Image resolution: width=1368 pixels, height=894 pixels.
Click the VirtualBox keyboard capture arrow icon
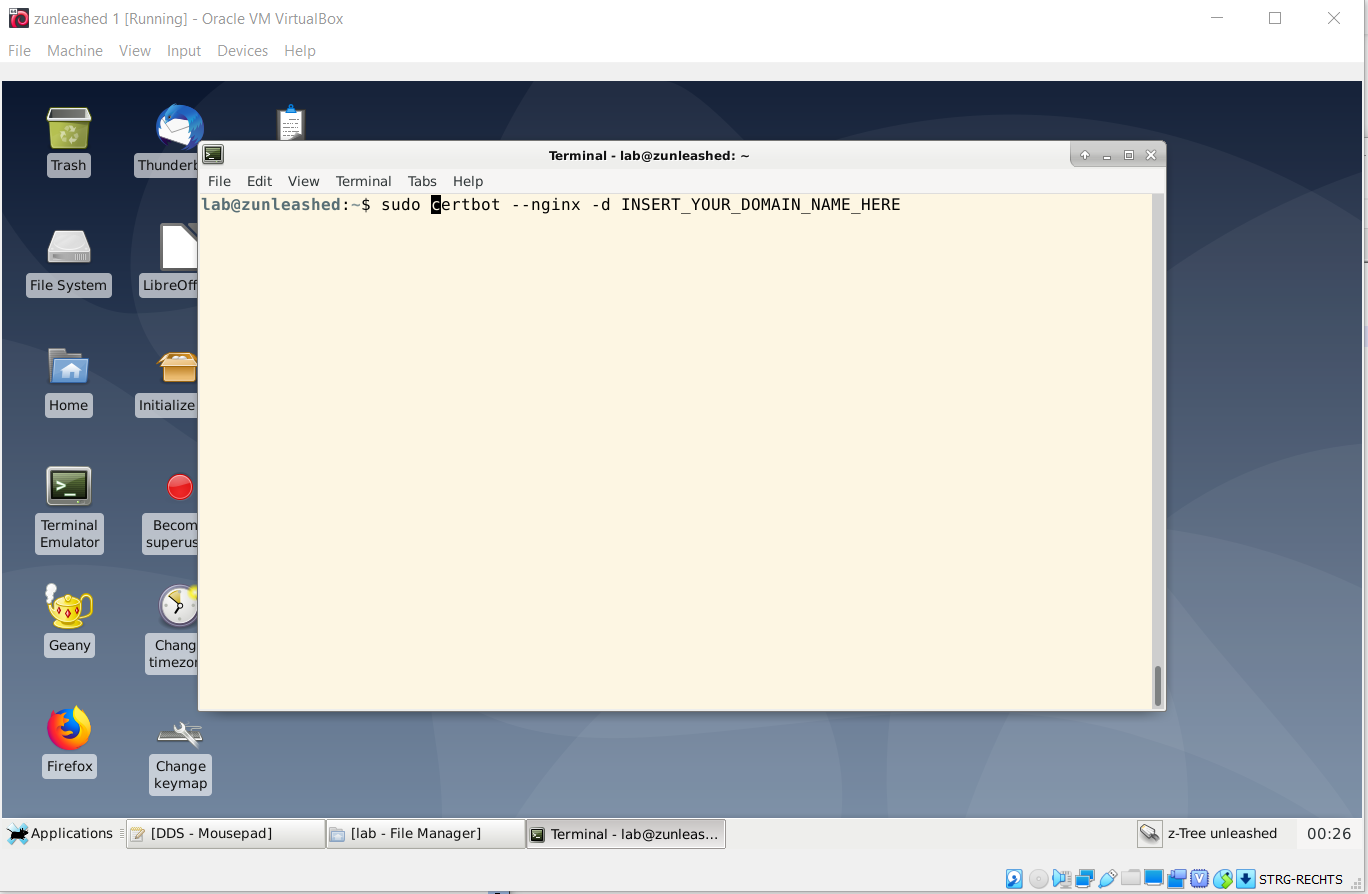[1245, 879]
